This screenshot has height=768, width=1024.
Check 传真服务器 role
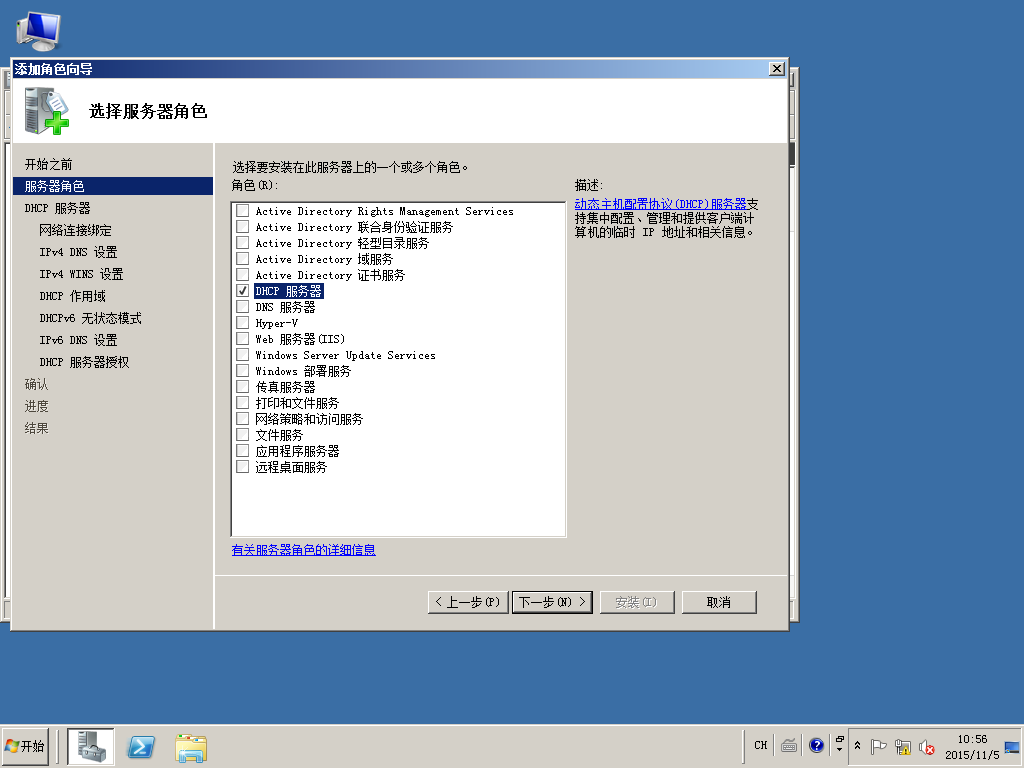[242, 387]
